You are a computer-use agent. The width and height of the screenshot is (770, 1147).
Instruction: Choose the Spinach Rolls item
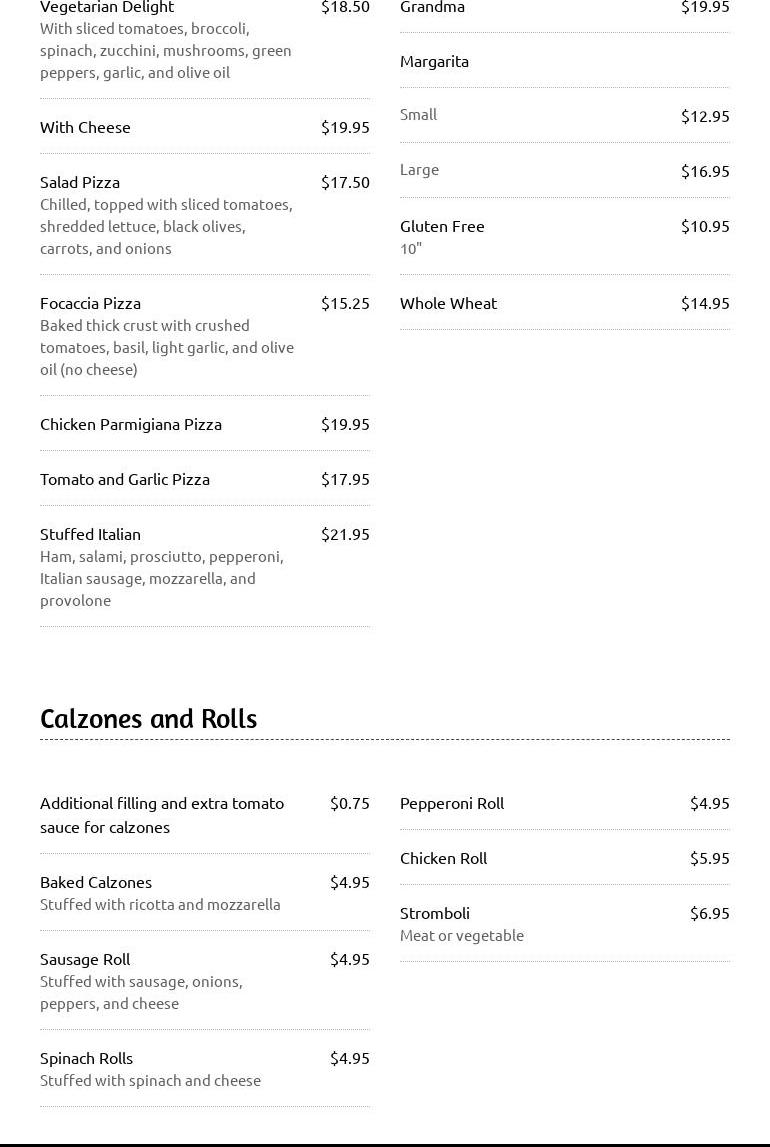[x=86, y=1058]
